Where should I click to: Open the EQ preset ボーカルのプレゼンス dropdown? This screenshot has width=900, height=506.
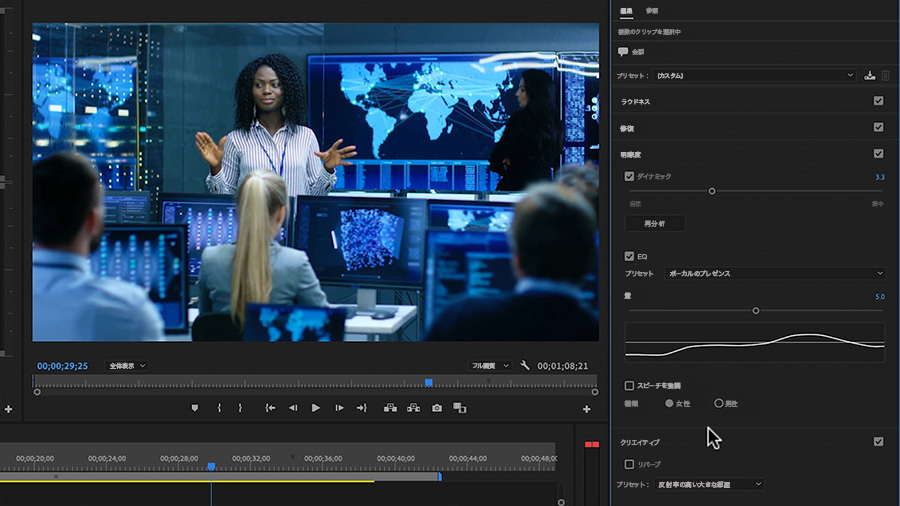pos(775,273)
